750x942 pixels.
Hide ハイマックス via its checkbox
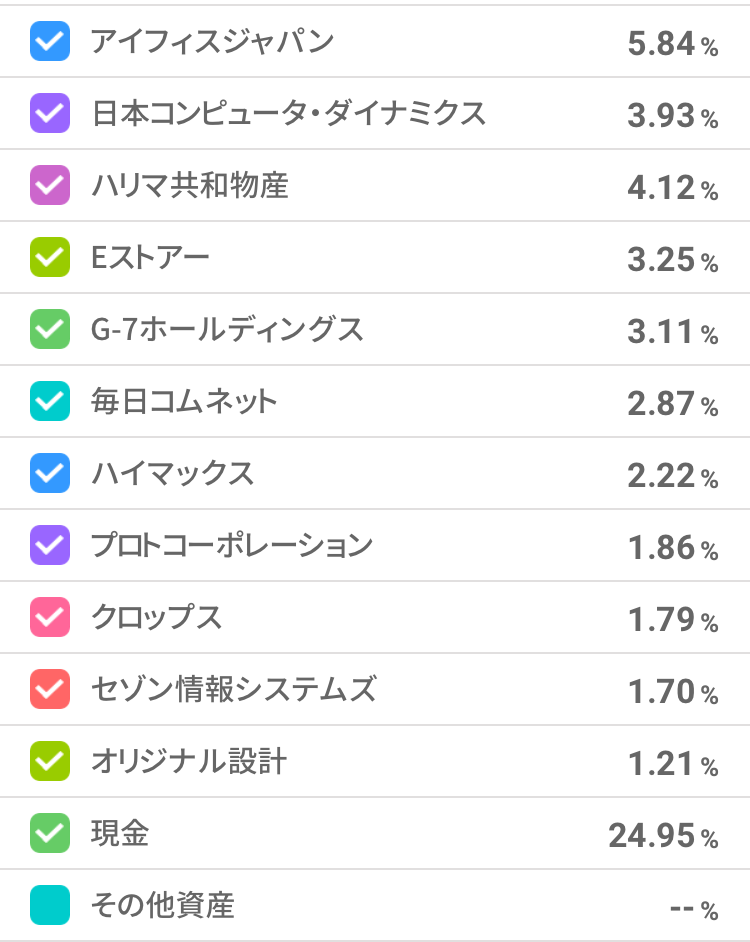[x=50, y=474]
